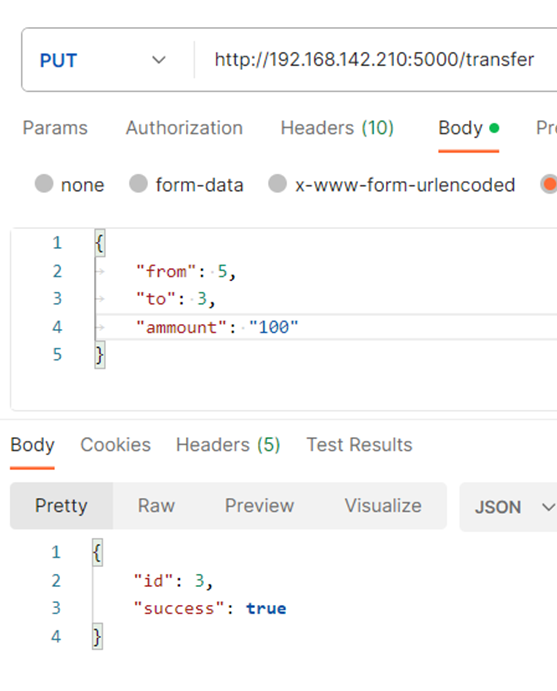Open the JSON format dropdown
557x691 pixels.
pos(509,507)
